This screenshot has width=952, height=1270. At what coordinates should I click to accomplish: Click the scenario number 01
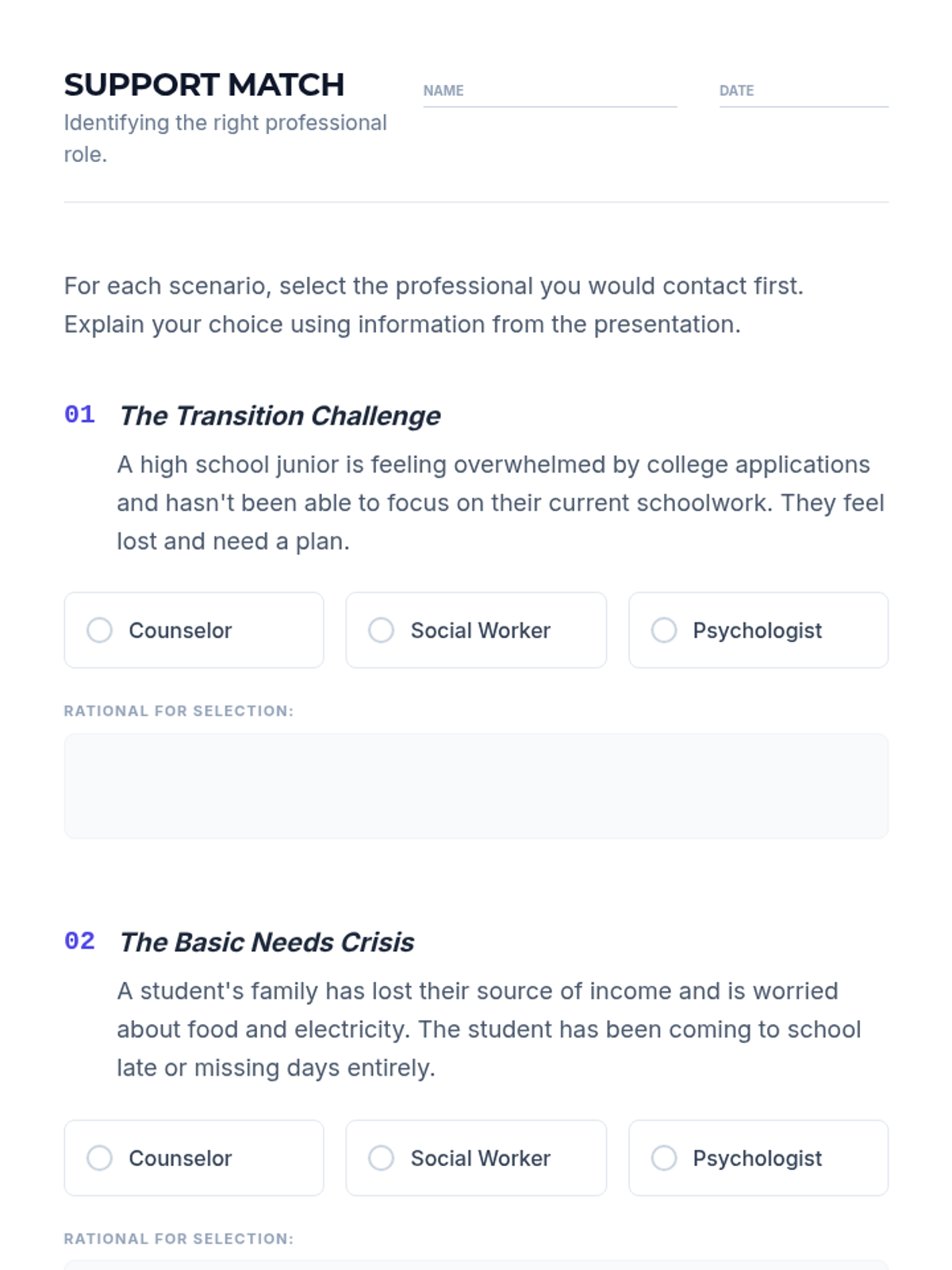pyautogui.click(x=79, y=414)
